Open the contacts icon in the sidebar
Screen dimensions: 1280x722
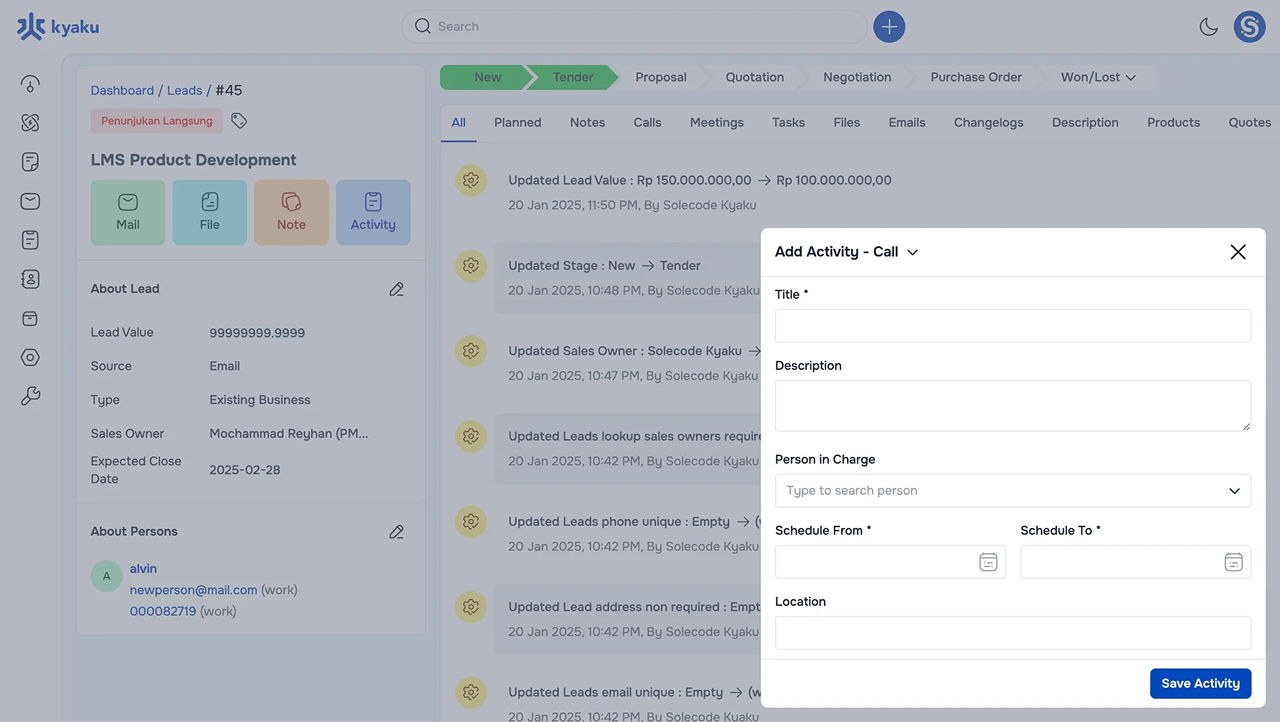pyautogui.click(x=30, y=279)
